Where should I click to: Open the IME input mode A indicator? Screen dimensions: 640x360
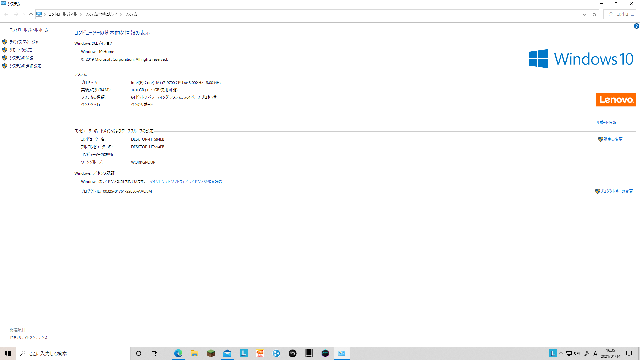click(595, 353)
